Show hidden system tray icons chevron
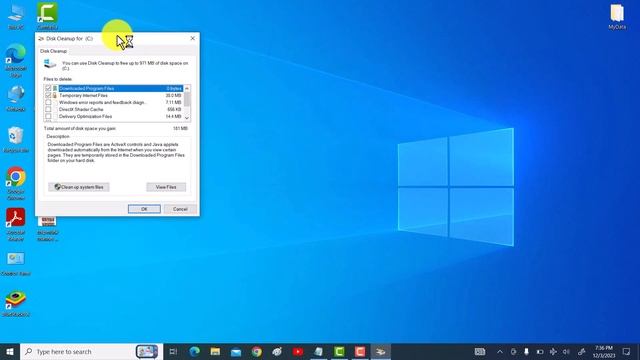Image resolution: width=640 pixels, height=360 pixels. point(500,351)
